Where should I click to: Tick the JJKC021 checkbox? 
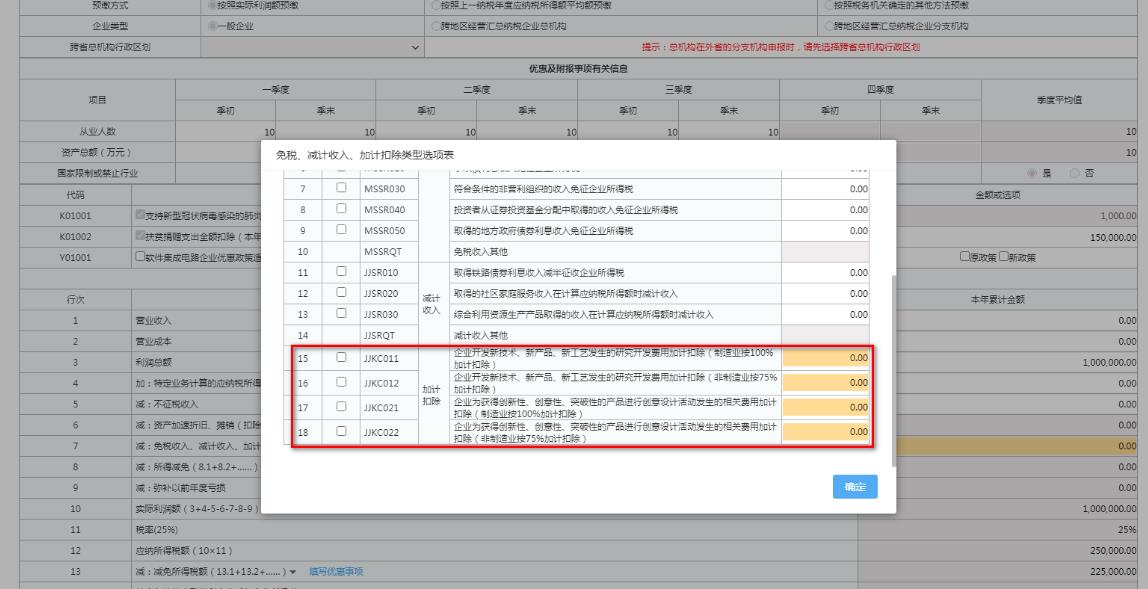click(342, 407)
